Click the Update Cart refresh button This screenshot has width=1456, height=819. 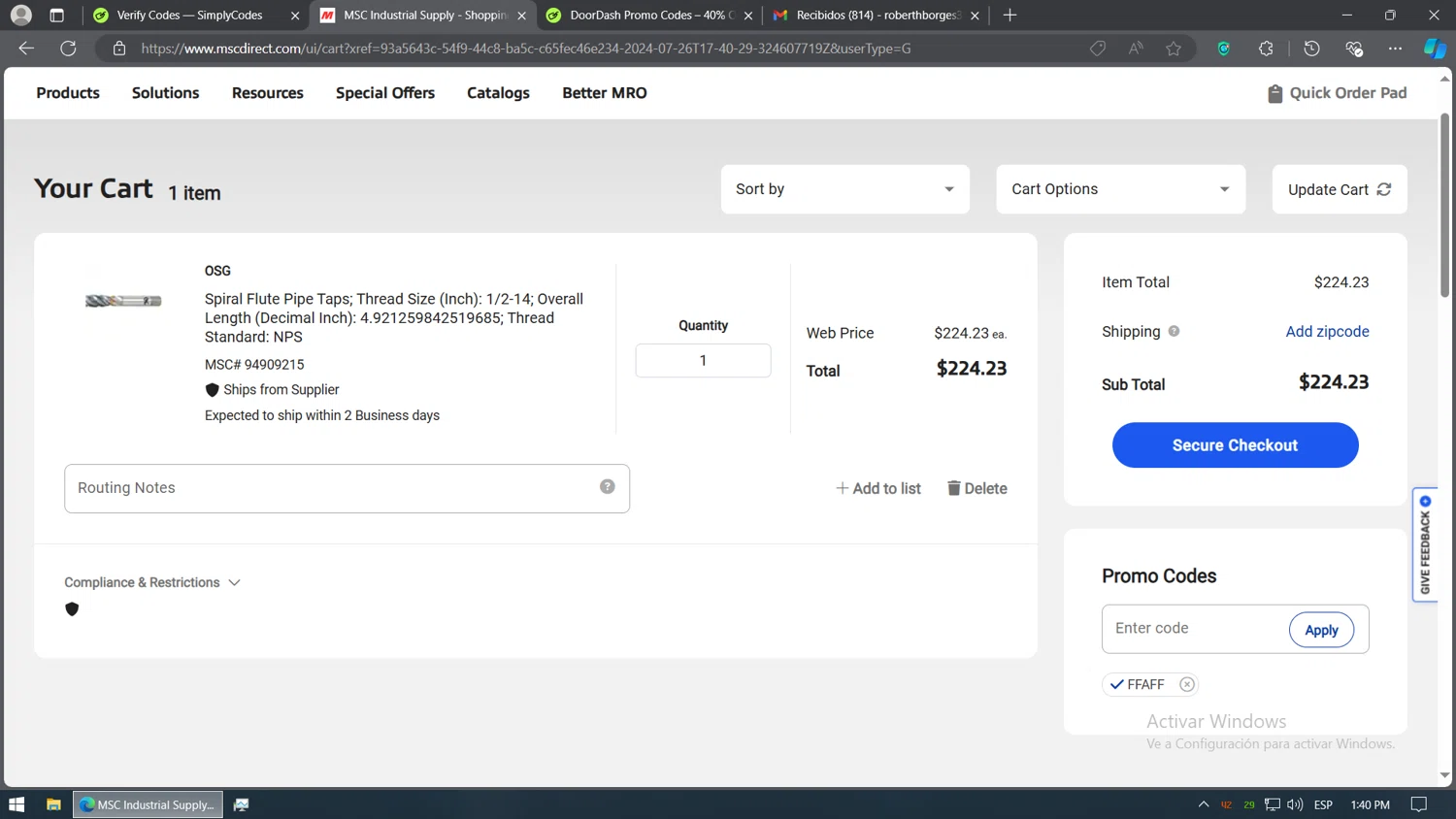1339,189
